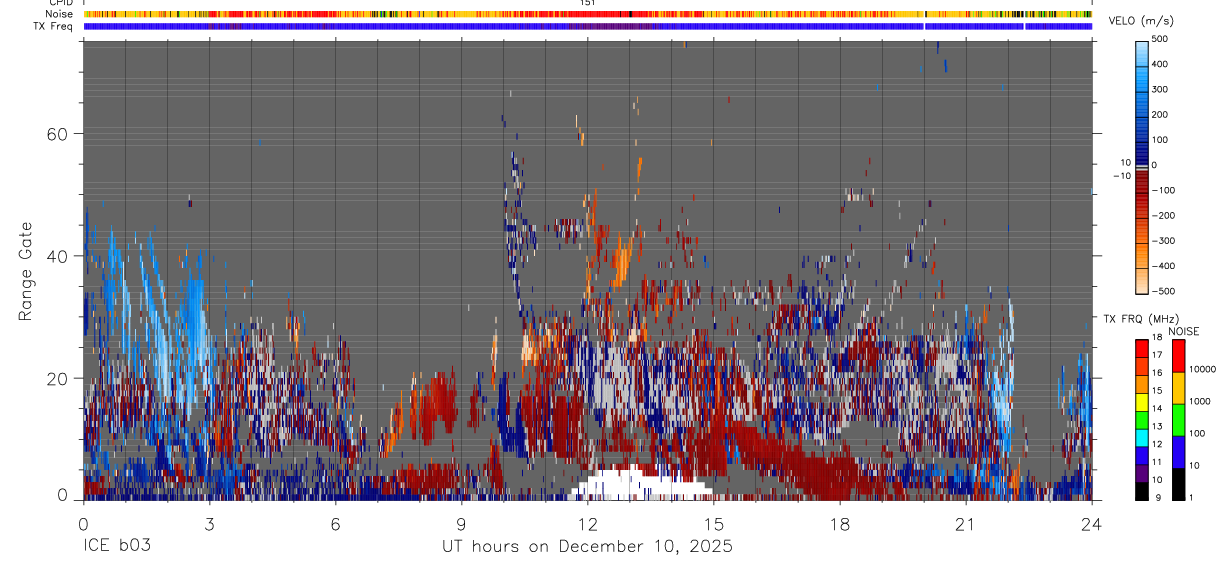Screen dimensions: 1228x567
Task: Select the blue 10–100 NOISE band
Action: [1178, 452]
